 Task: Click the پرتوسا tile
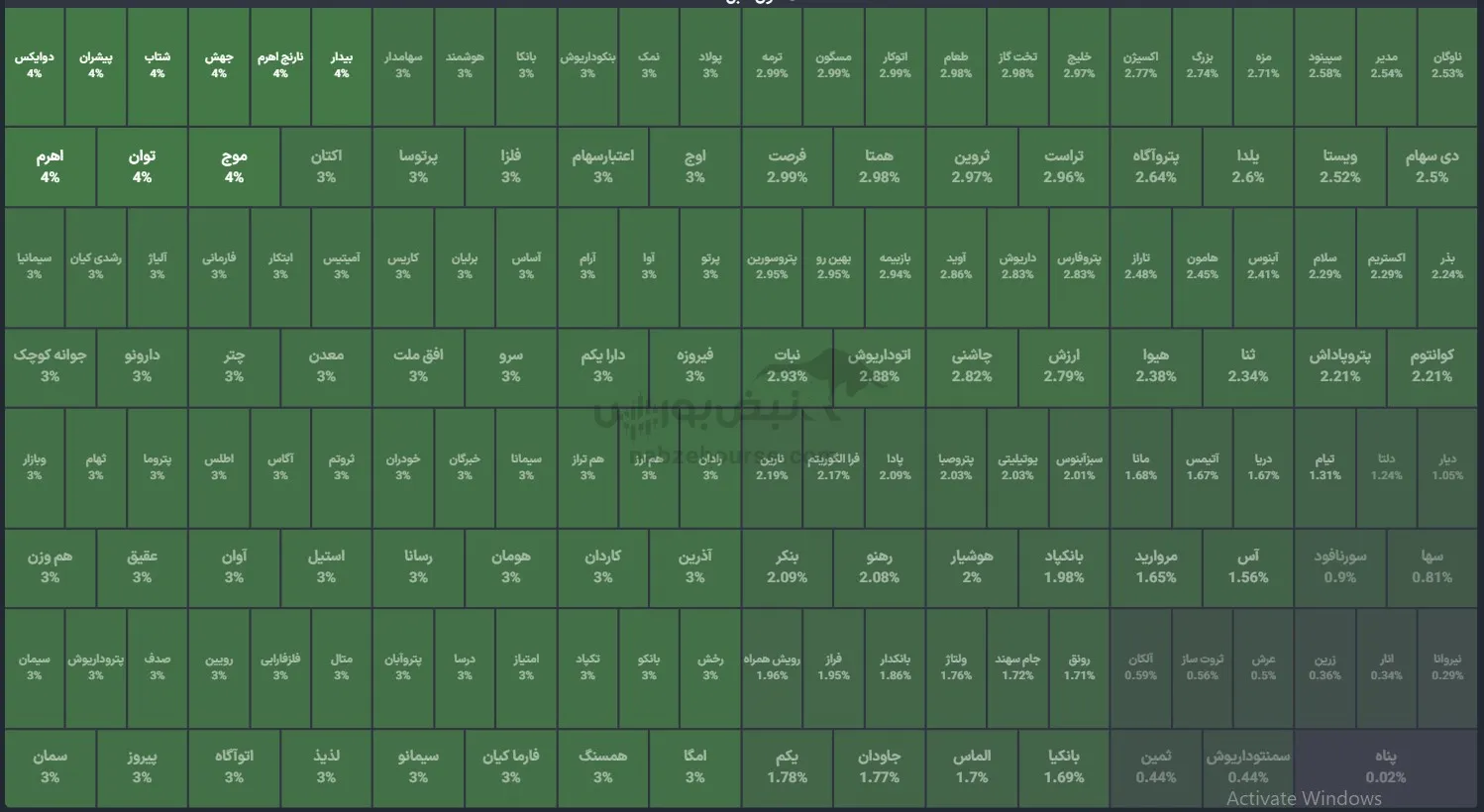[x=418, y=166]
